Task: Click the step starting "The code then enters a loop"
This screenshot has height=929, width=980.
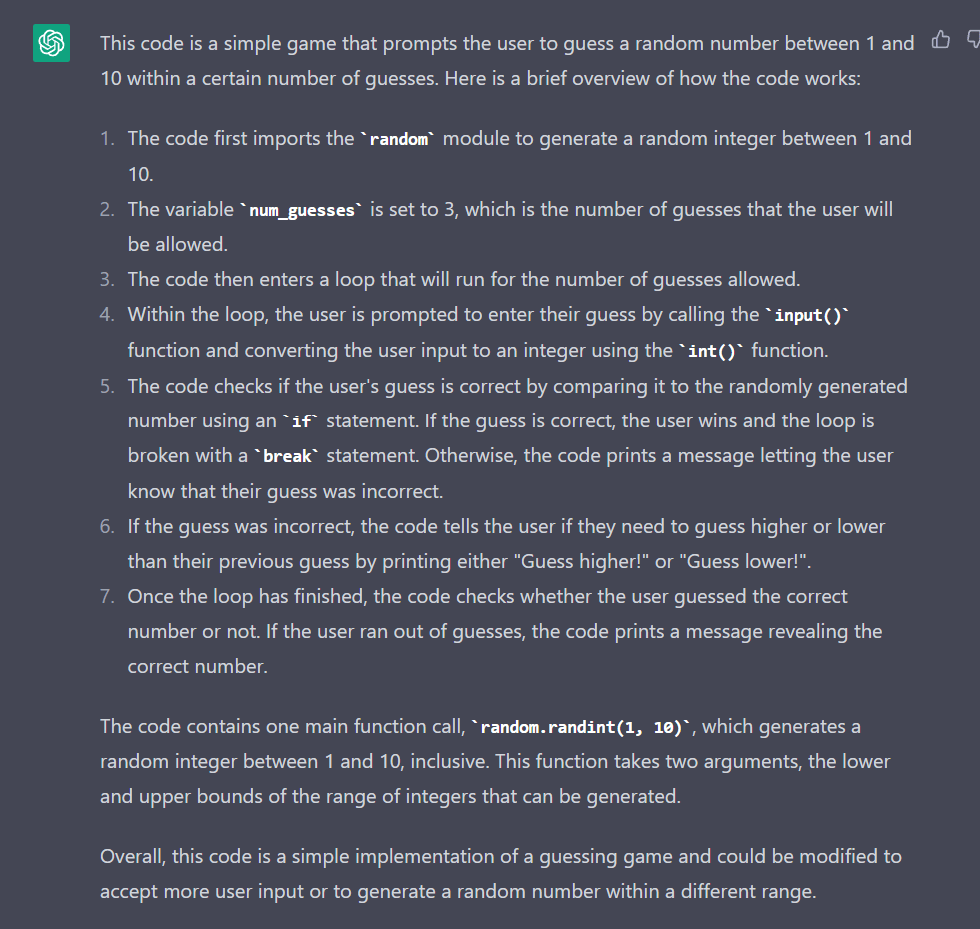Action: (x=464, y=280)
